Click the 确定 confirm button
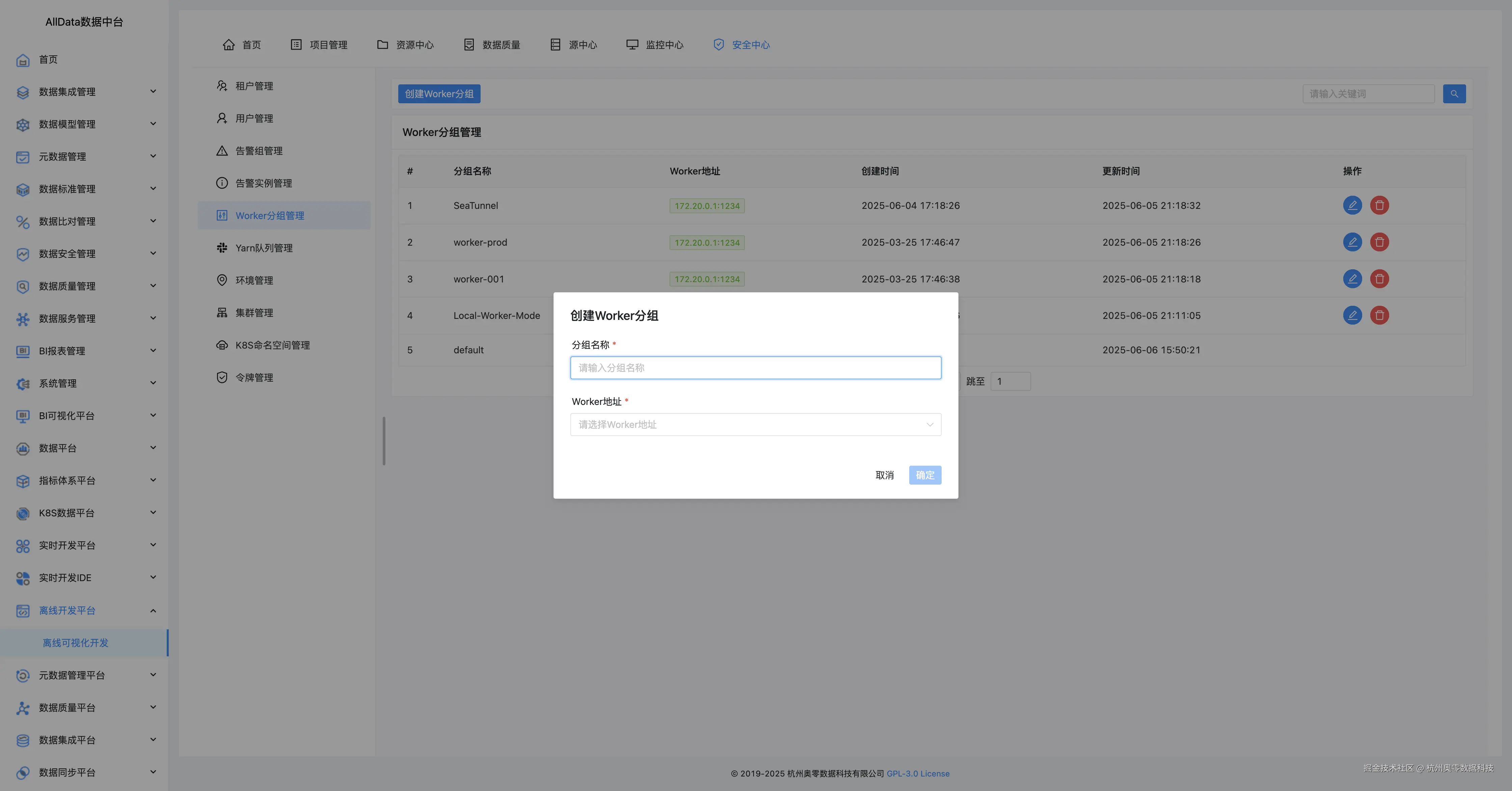Screen dimensions: 1512x791 [924, 475]
